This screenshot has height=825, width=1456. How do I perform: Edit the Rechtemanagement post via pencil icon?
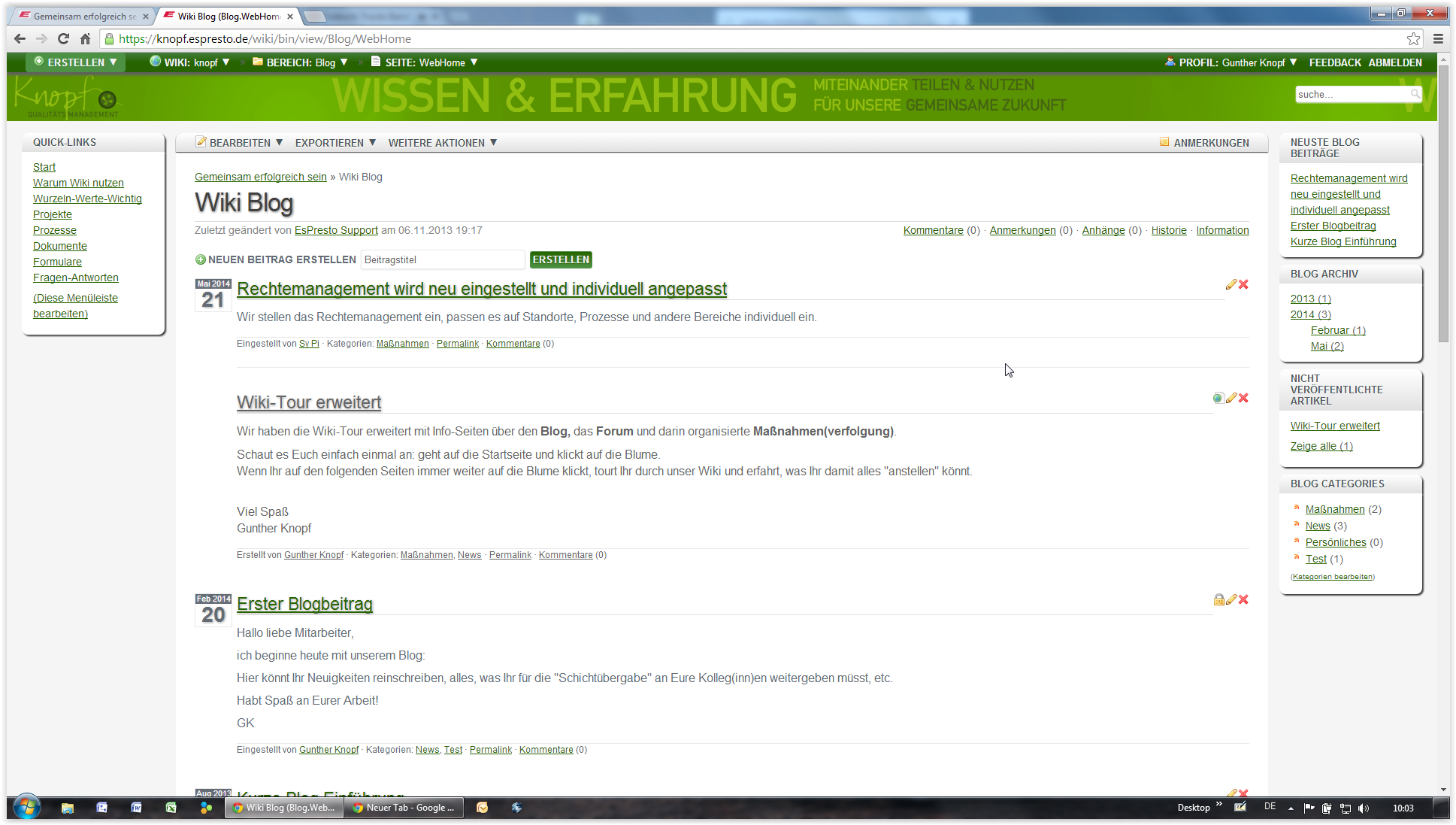1230,284
